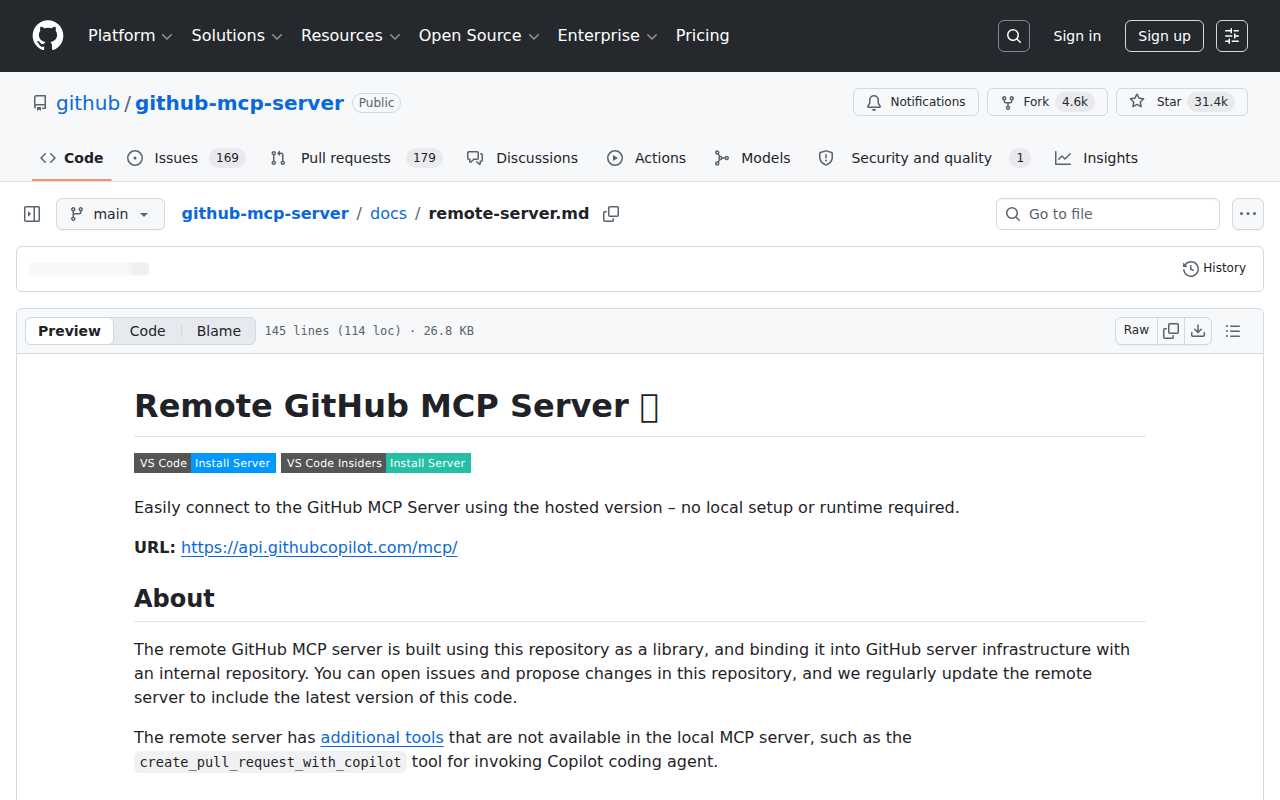Go to the GitHub homepage logo
This screenshot has height=800, width=1280.
(48, 36)
